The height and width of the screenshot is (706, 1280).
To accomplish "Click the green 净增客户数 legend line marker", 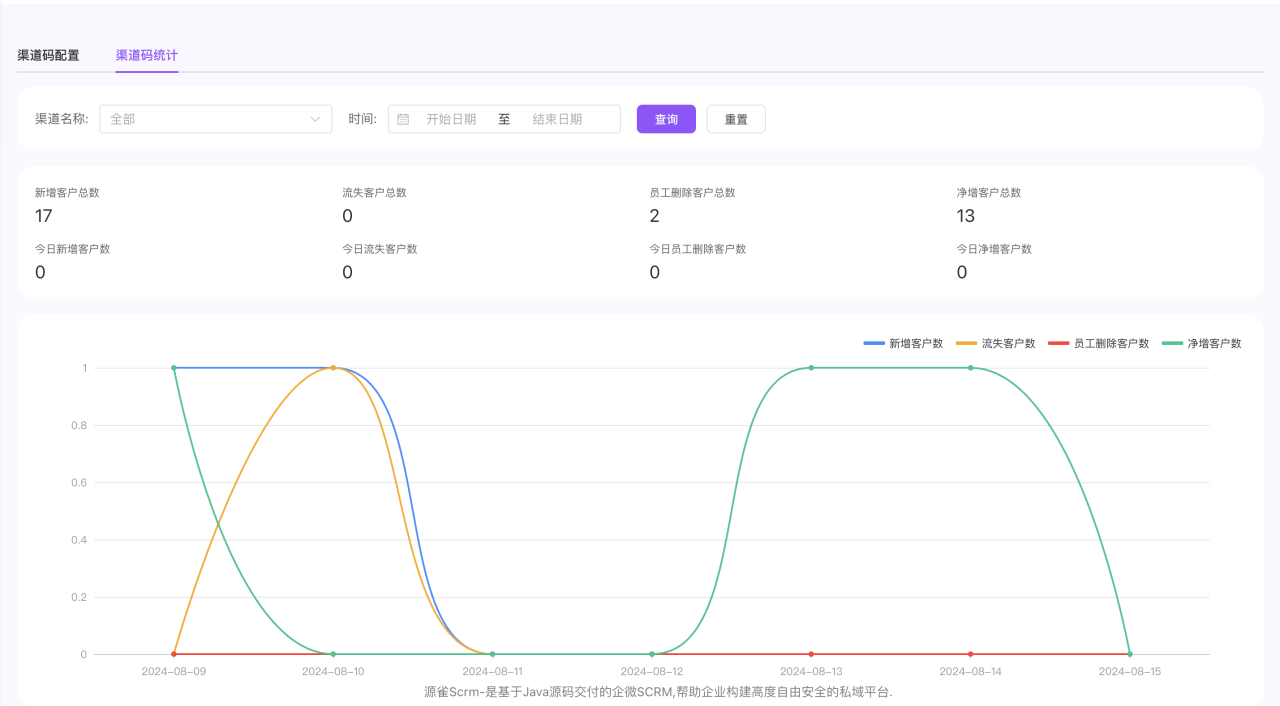I will (x=1172, y=343).
